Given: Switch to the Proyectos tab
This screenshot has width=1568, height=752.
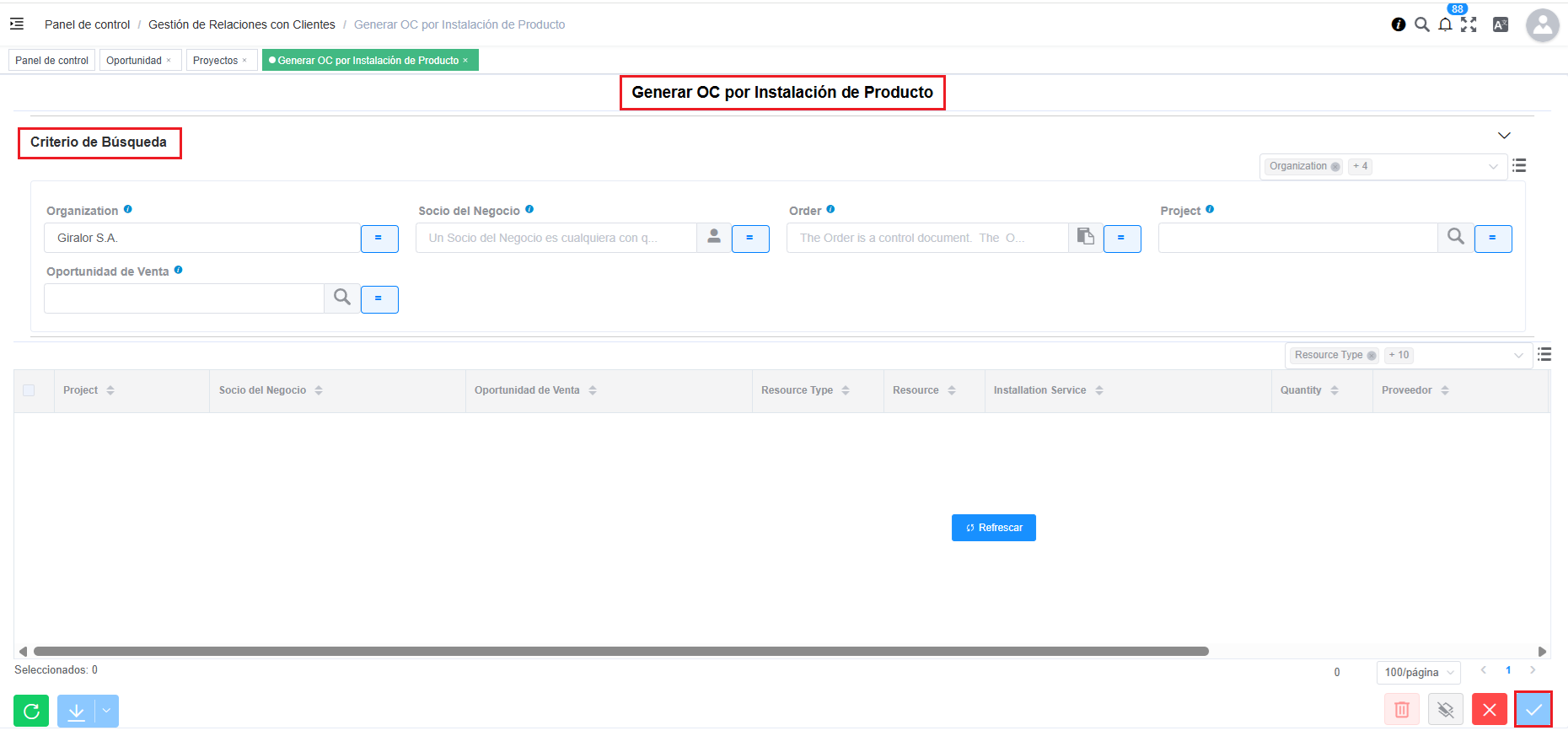Looking at the screenshot, I should point(216,61).
